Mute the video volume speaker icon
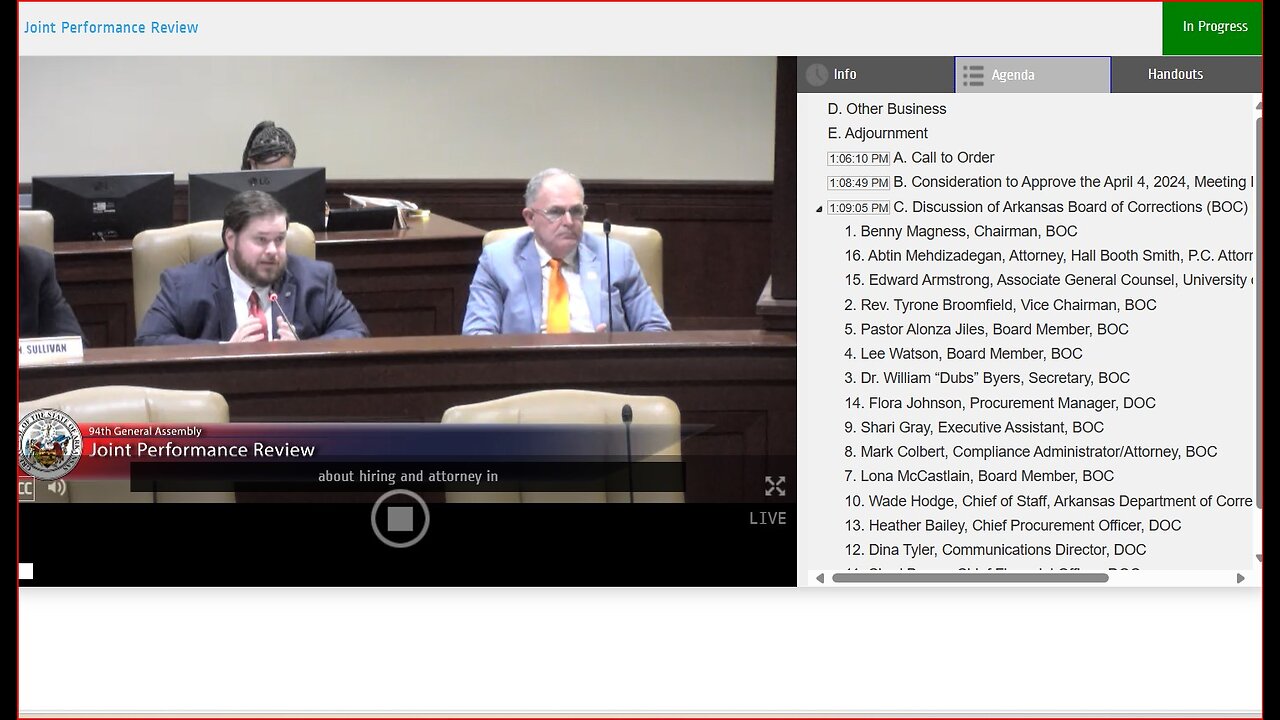This screenshot has height=720, width=1280. [57, 487]
